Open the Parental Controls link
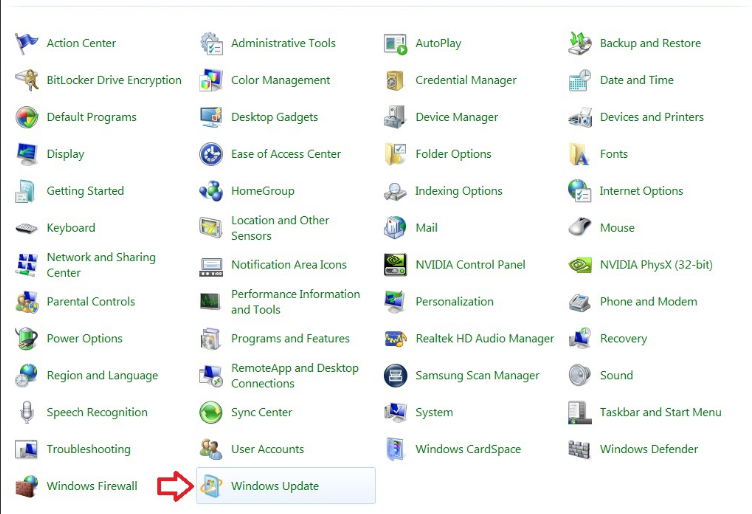The width and height of the screenshot is (752, 514). [x=91, y=302]
